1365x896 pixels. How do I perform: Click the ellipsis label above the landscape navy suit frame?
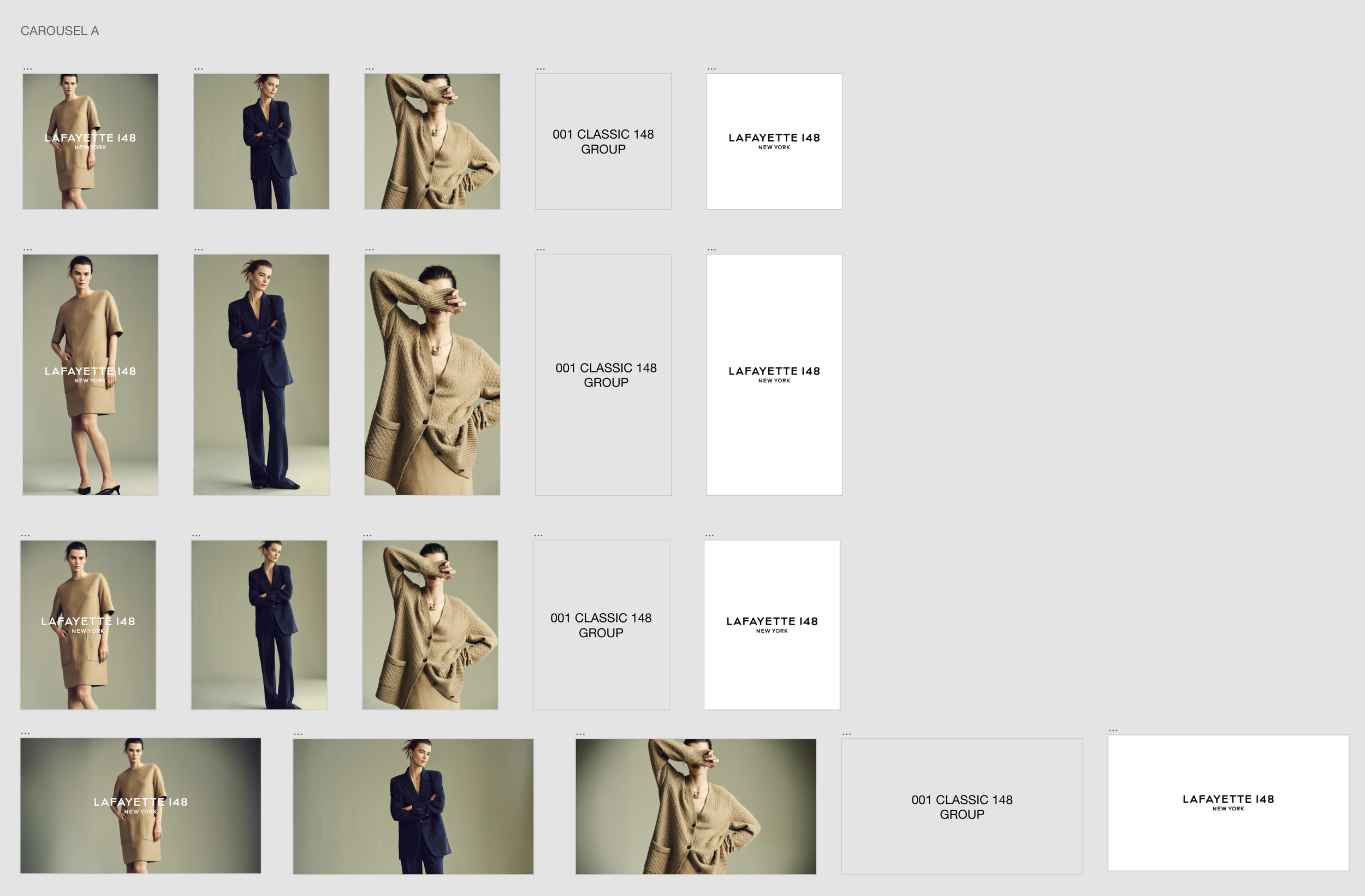[298, 734]
